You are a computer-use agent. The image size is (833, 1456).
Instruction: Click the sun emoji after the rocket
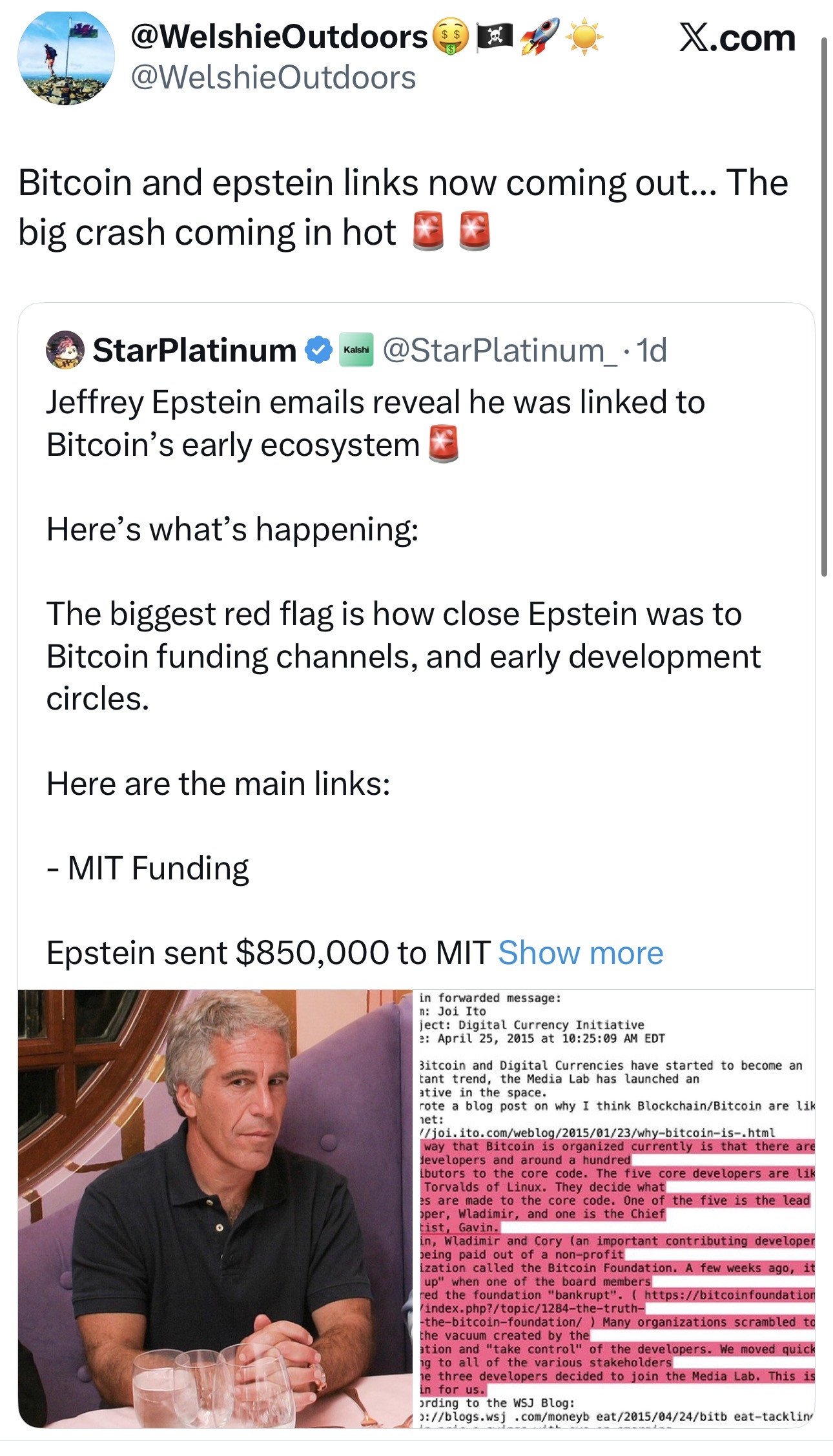(584, 37)
